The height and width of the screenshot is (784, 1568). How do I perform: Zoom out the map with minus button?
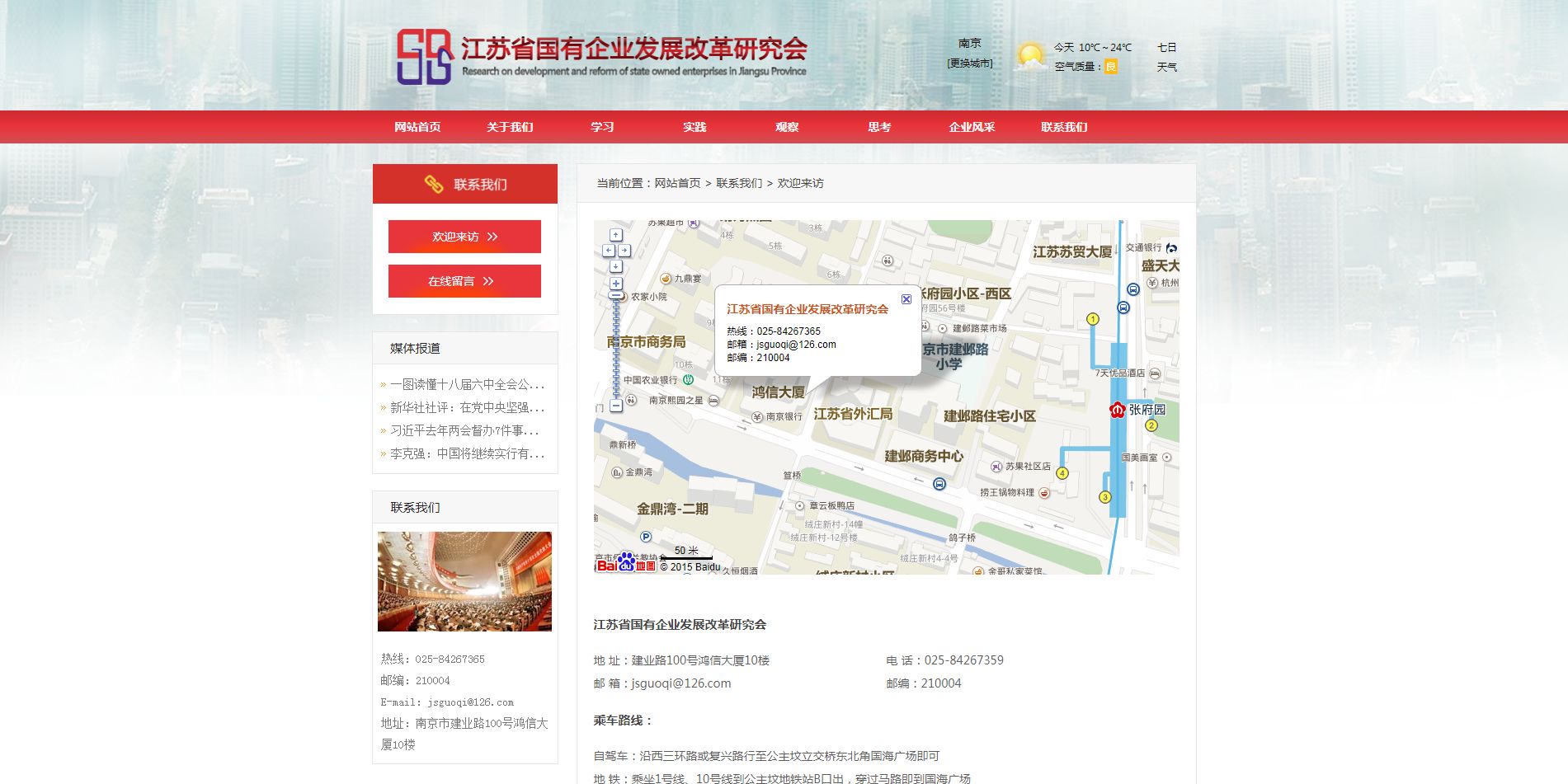click(616, 406)
